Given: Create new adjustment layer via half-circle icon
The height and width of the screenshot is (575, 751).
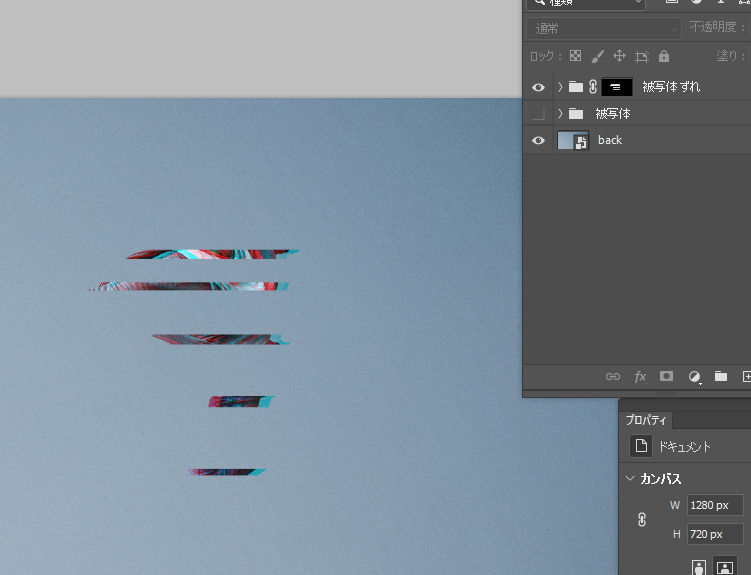Looking at the screenshot, I should [x=694, y=377].
